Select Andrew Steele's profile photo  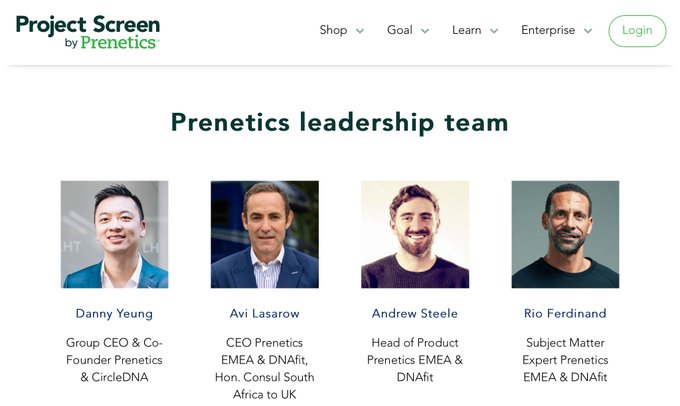click(415, 234)
